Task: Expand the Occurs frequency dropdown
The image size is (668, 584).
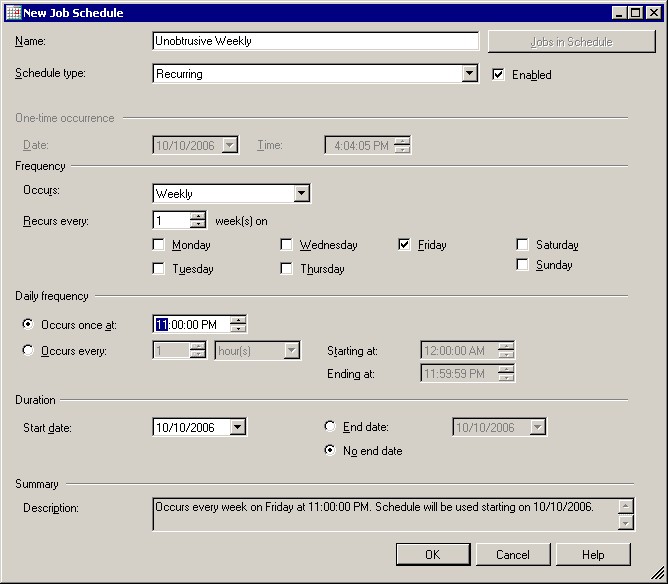Action: 302,194
